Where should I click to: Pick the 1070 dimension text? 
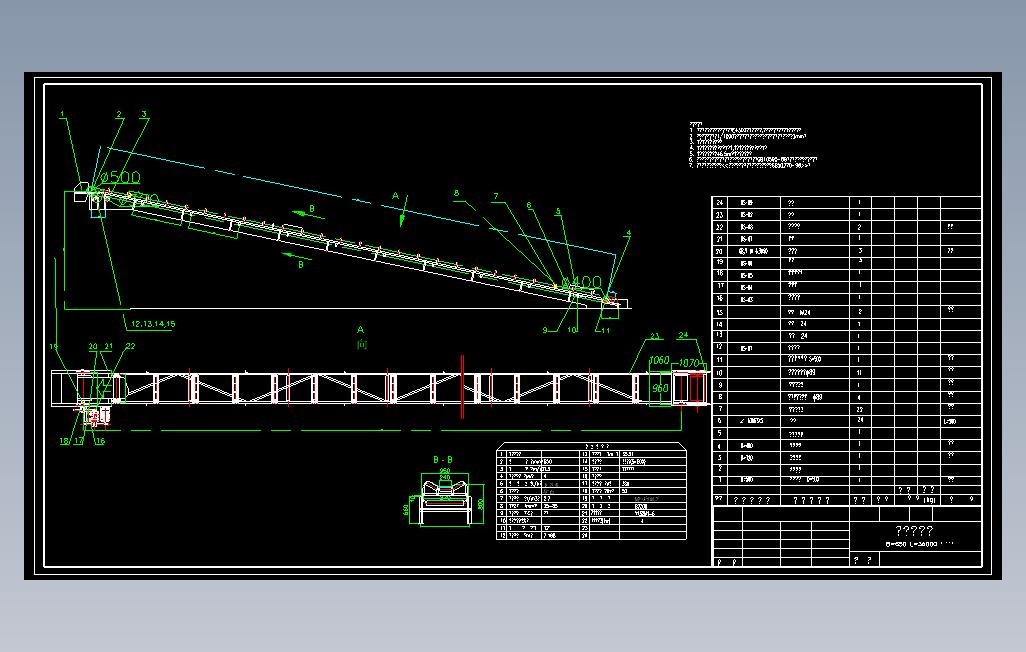[x=689, y=363]
